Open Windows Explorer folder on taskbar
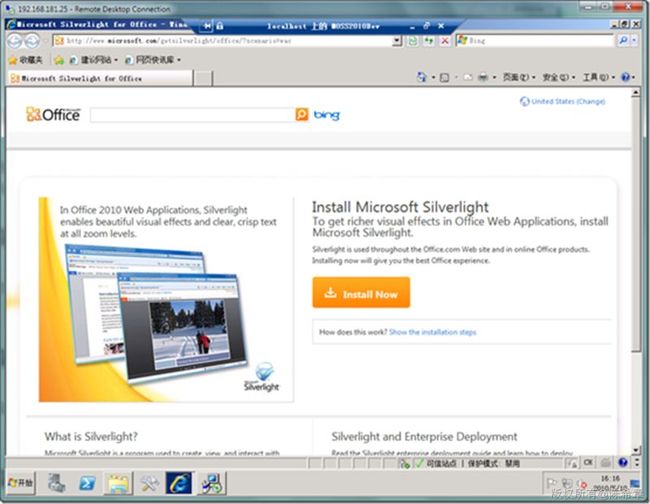 pos(118,483)
